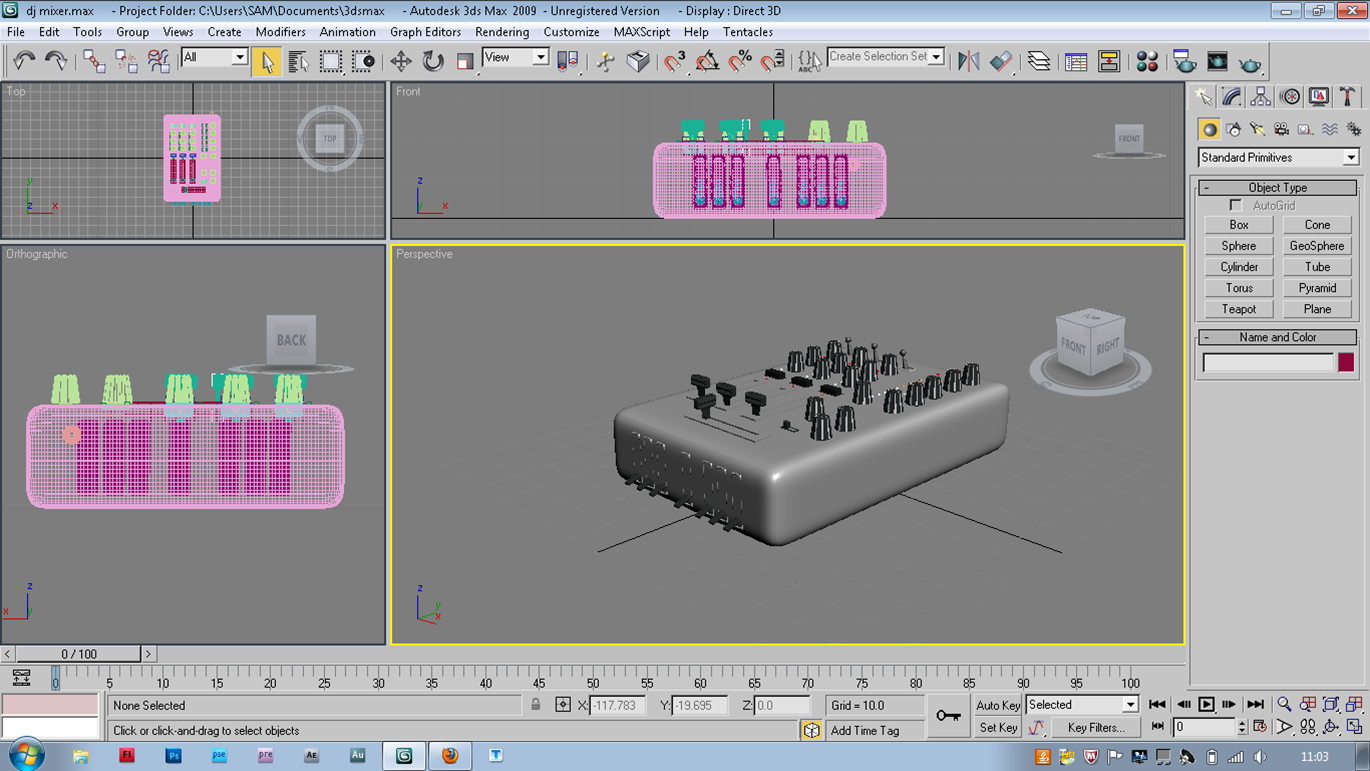This screenshot has width=1370, height=771.
Task: Open the Key Filters dialog
Action: click(x=1096, y=727)
